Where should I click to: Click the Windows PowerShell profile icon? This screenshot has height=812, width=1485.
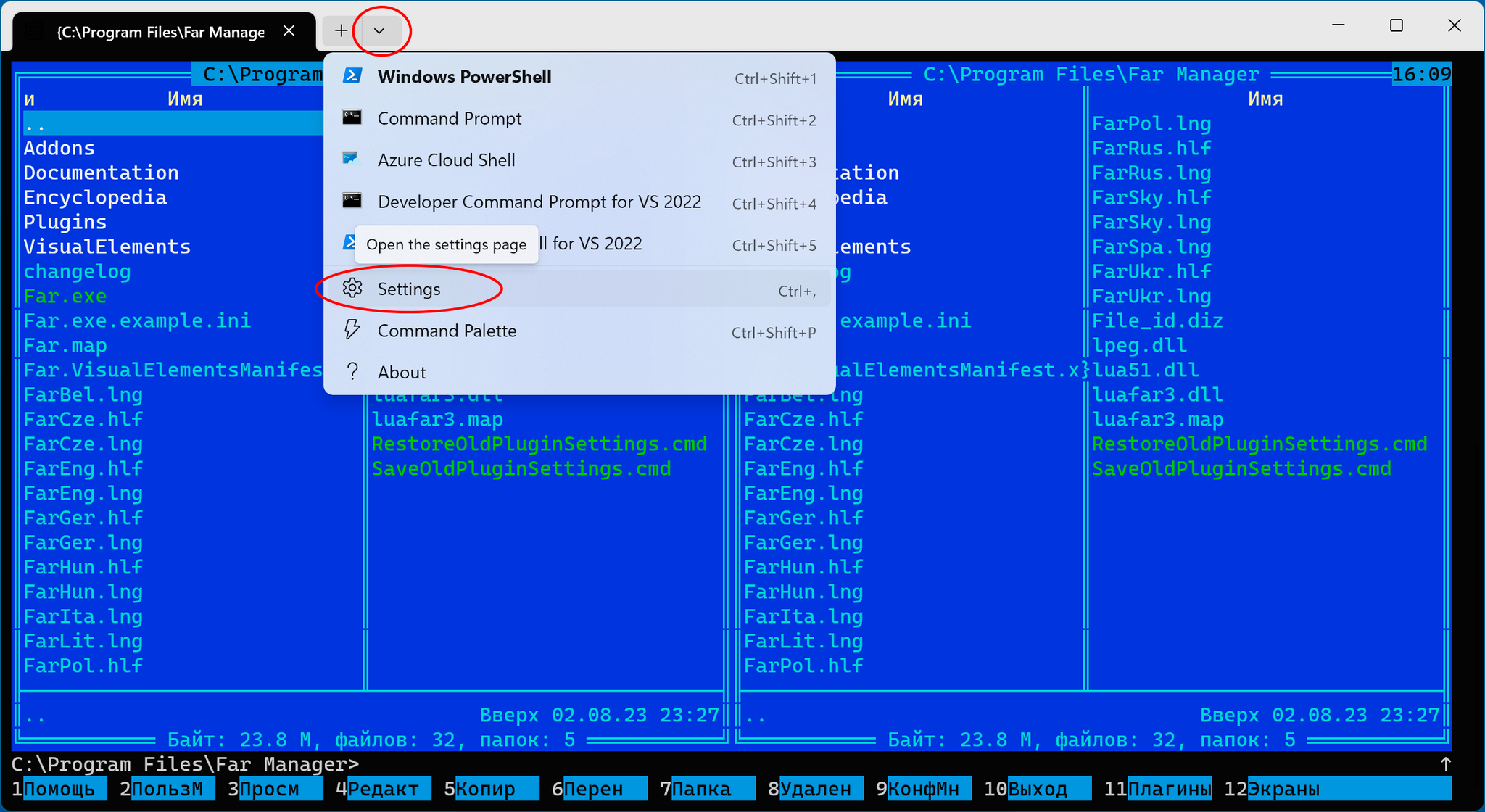pyautogui.click(x=352, y=75)
